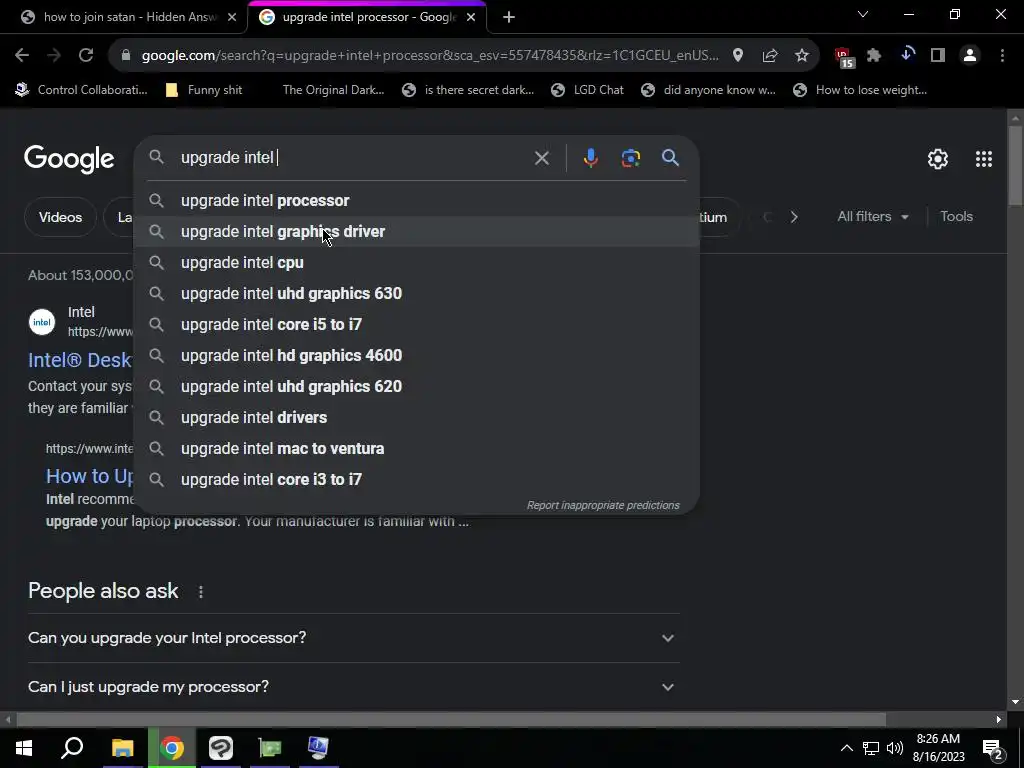Open the All filters dropdown
Viewport: 1024px width, 768px height.
873,216
